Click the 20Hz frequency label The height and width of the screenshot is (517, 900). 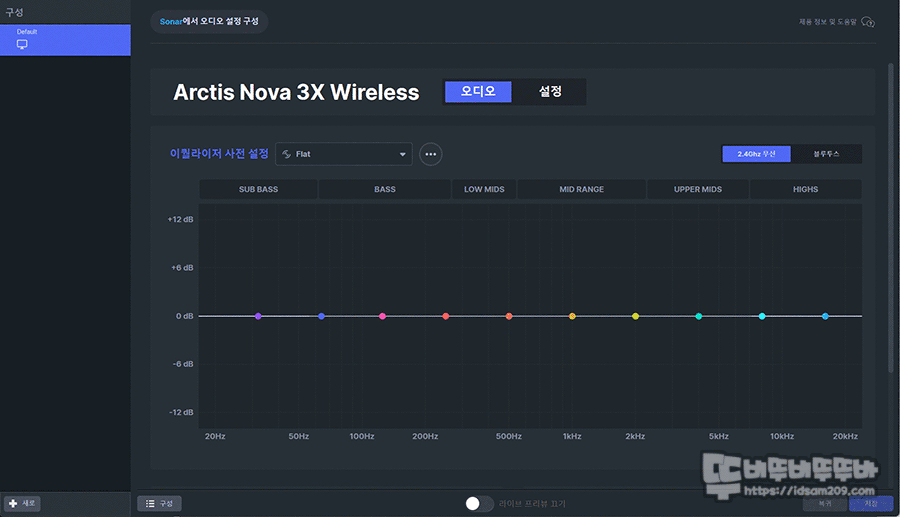point(215,436)
